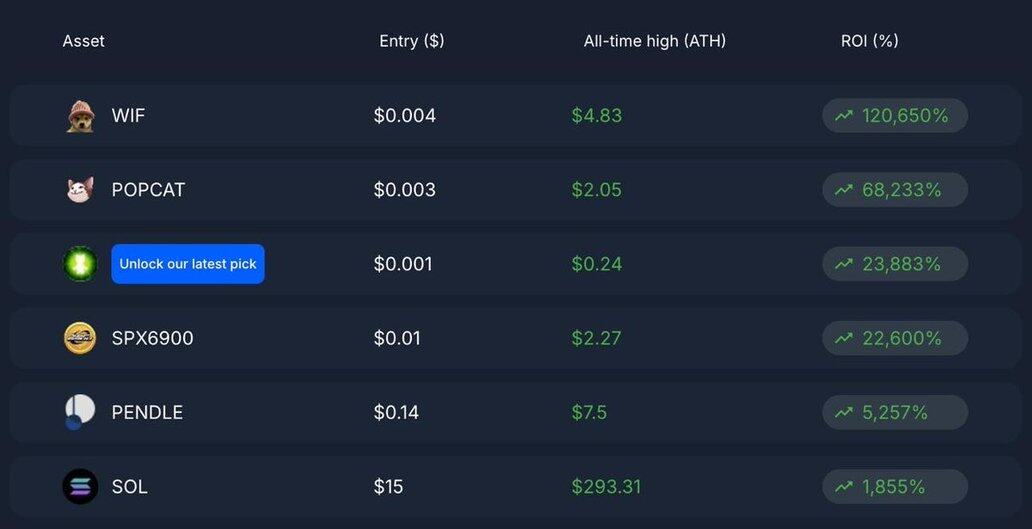Viewport: 1032px width, 529px height.
Task: Click the 23,883% ROI badge
Action: point(894,264)
